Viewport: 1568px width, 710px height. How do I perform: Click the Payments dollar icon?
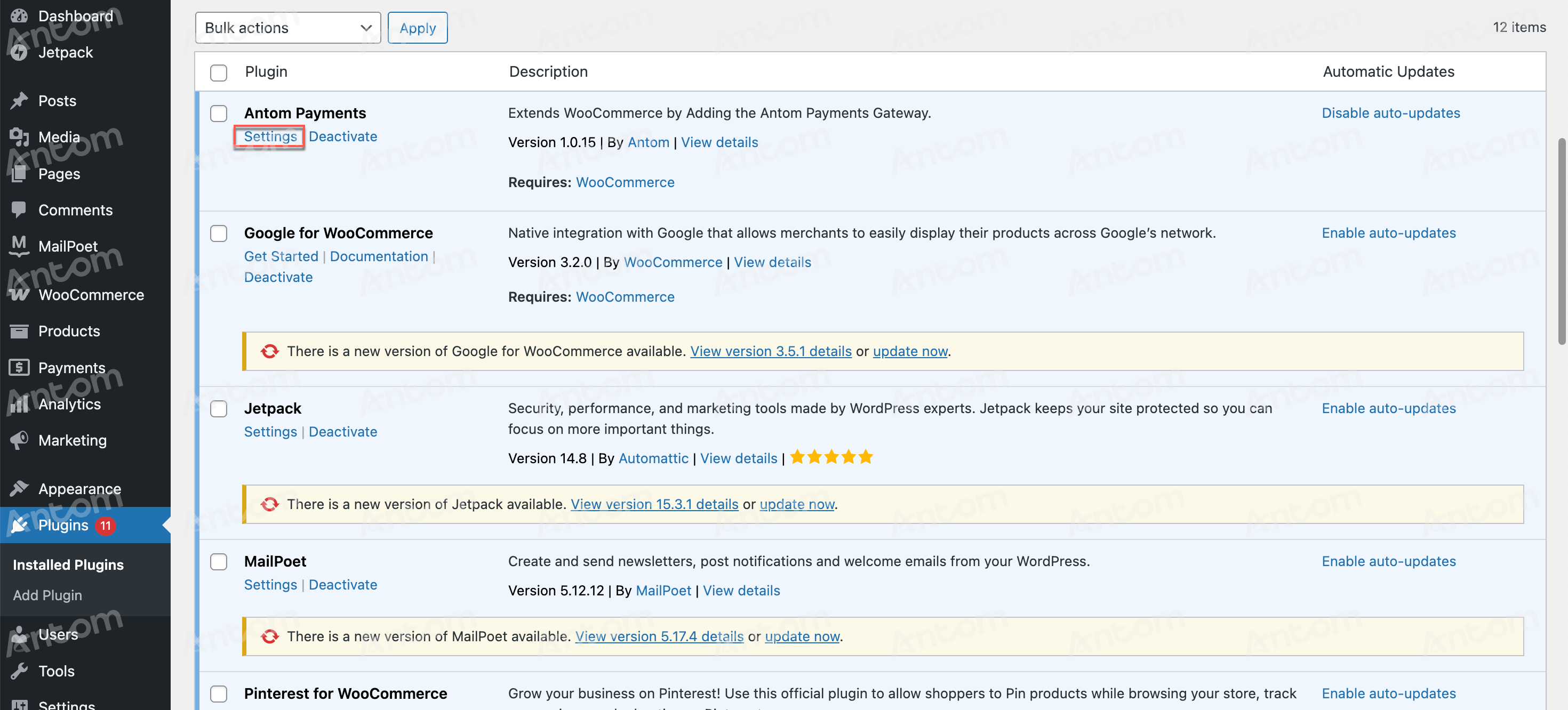point(20,367)
